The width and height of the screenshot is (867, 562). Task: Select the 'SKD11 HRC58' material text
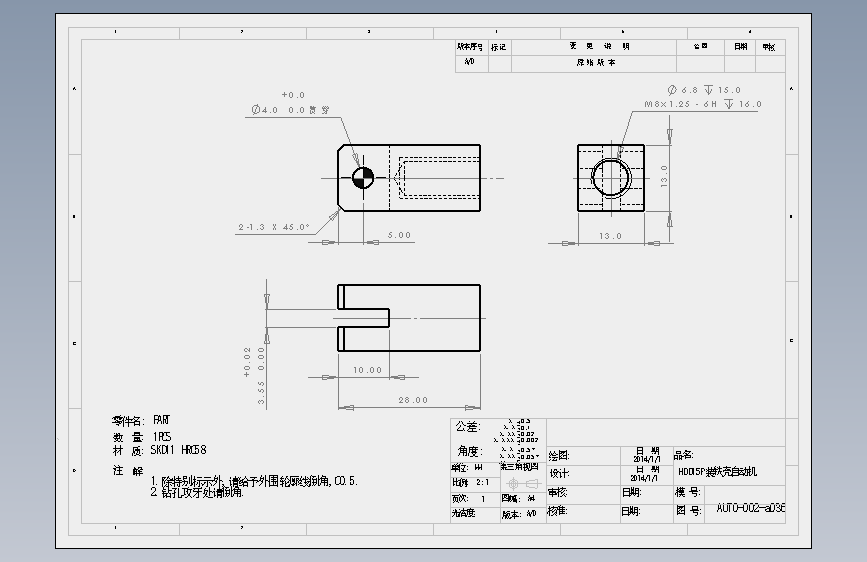[x=178, y=450]
